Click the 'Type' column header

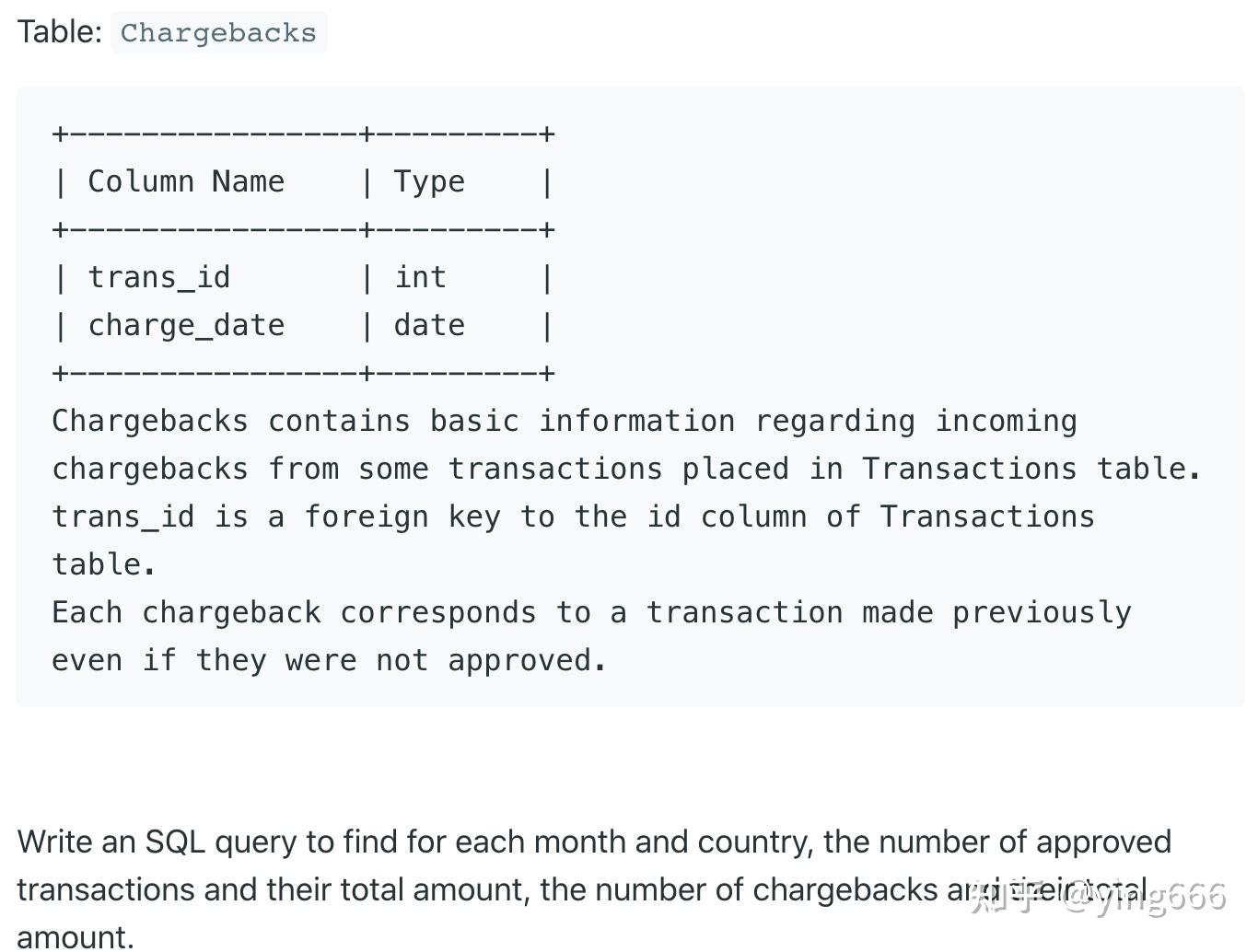[x=429, y=181]
